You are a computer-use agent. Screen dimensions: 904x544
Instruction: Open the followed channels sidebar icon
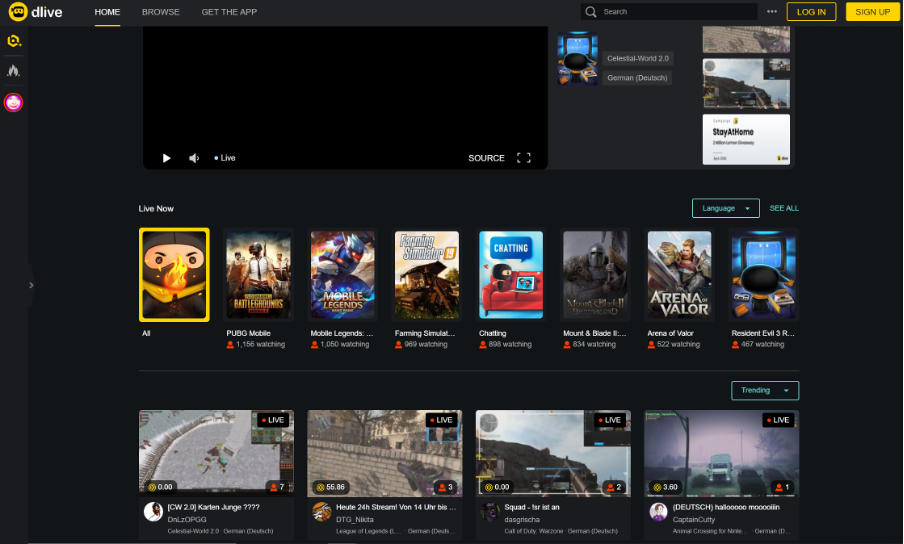pos(14,41)
